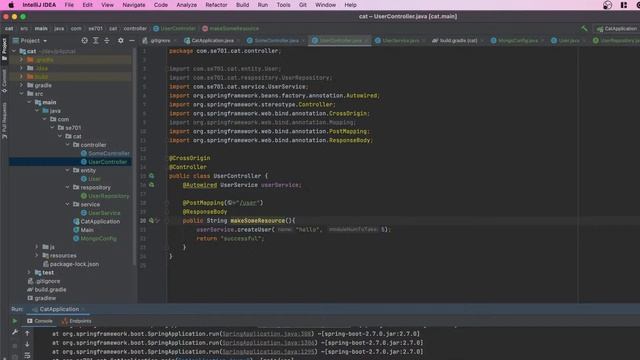Image resolution: width=640 pixels, height=360 pixels.
Task: Select package-lock.json file
Action: [x=71, y=264]
